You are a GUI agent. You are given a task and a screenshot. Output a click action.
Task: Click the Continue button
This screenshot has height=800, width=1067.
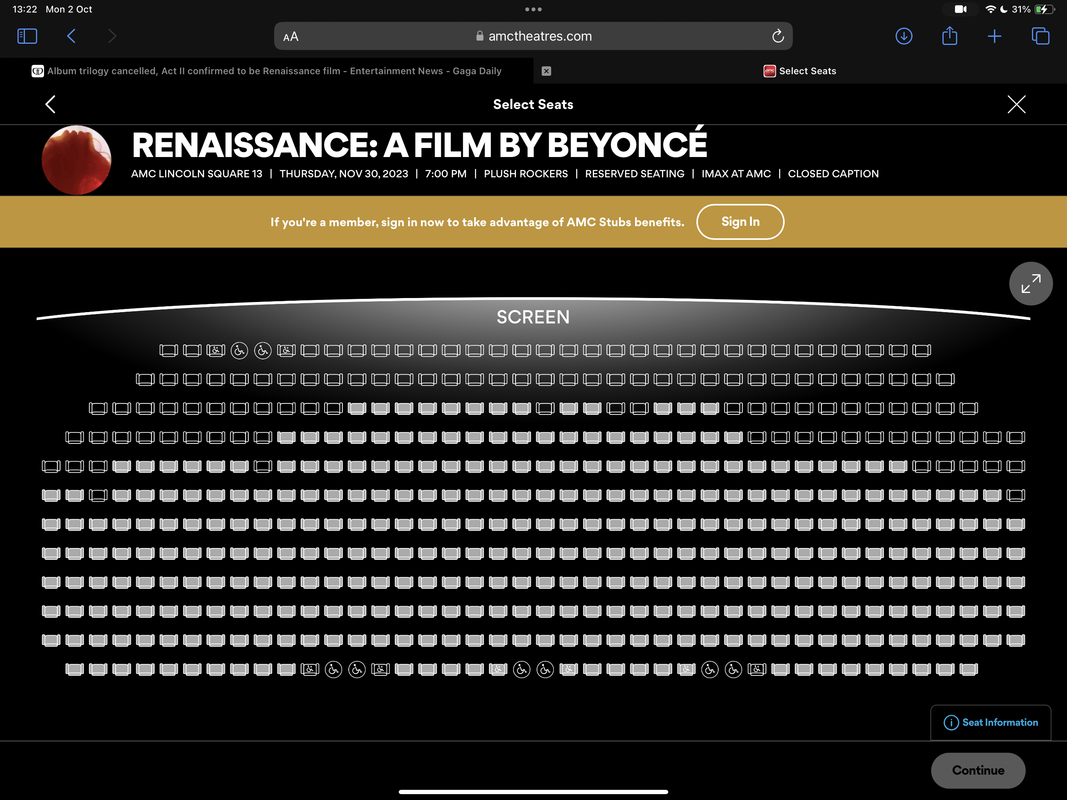click(x=978, y=770)
